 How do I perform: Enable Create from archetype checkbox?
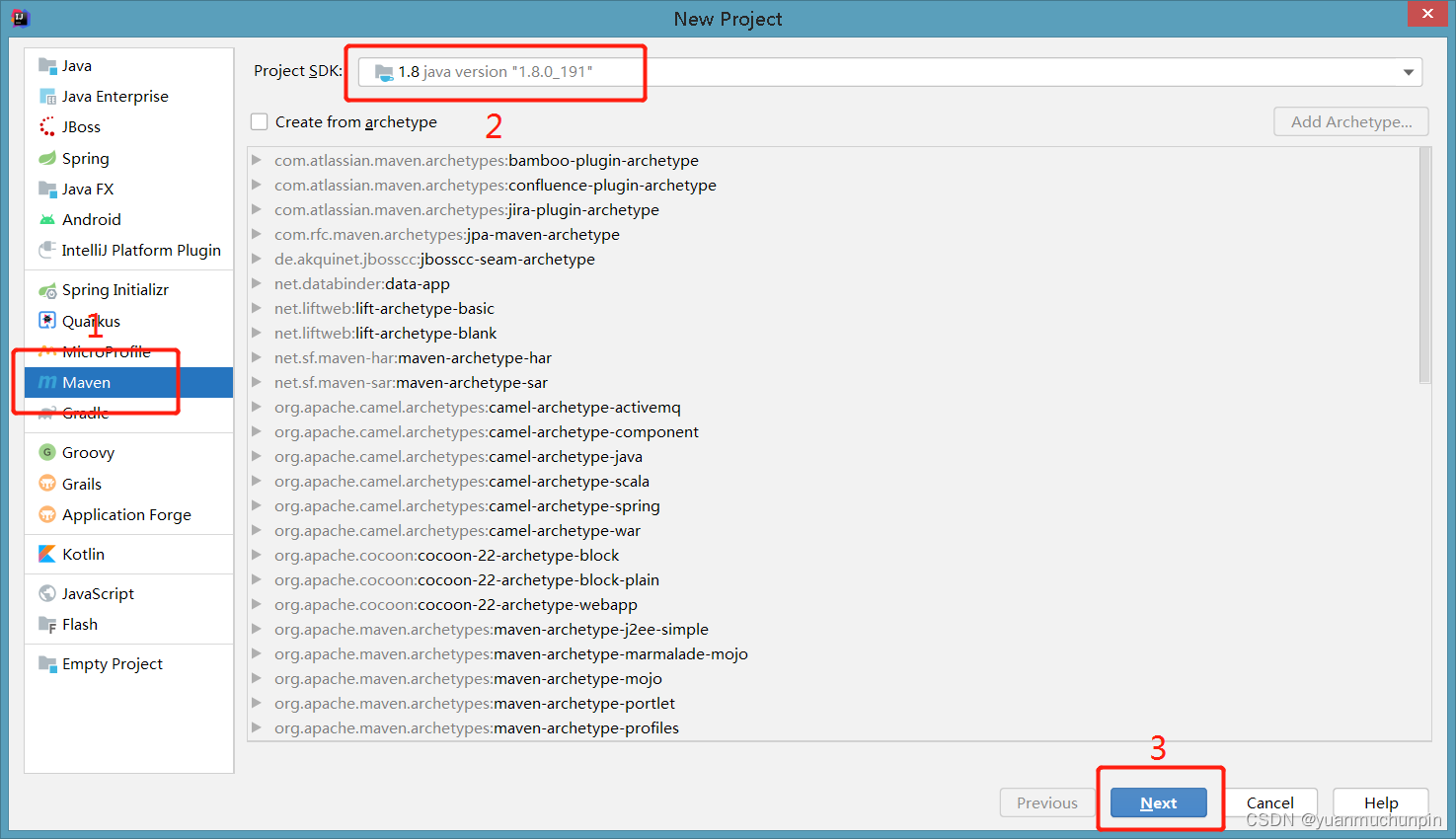click(260, 121)
